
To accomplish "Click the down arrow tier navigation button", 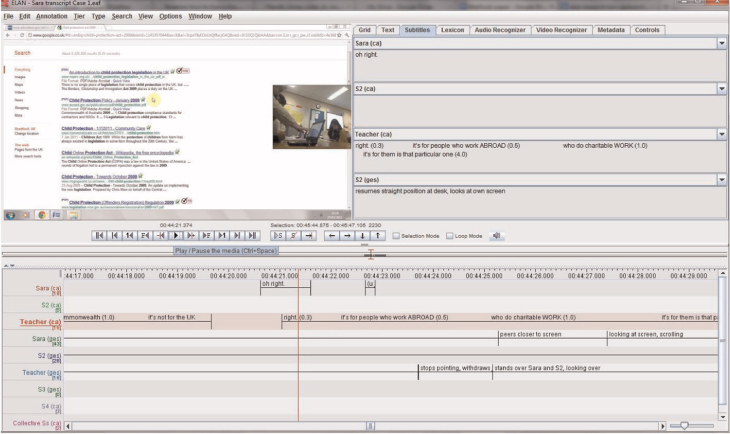I will [364, 235].
